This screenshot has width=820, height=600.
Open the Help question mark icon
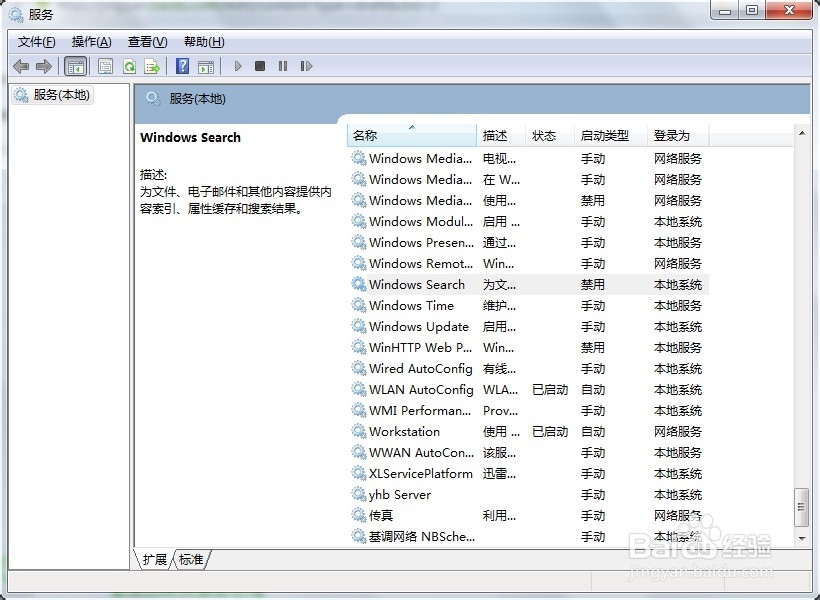pyautogui.click(x=183, y=66)
